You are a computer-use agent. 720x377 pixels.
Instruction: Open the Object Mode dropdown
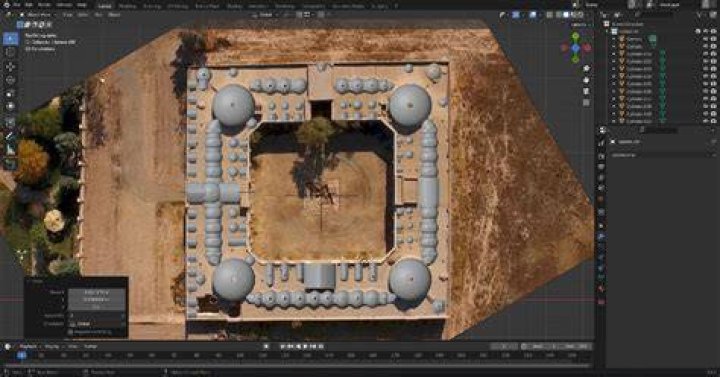click(x=39, y=15)
